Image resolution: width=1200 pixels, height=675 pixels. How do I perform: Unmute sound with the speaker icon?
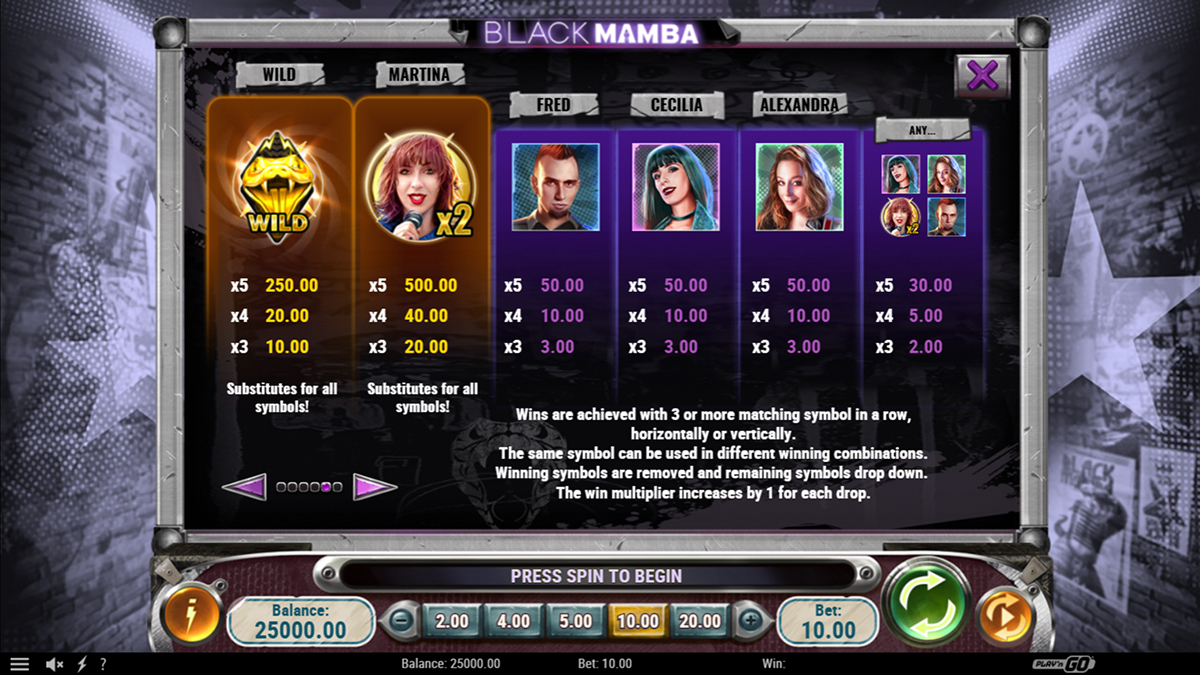pos(55,664)
